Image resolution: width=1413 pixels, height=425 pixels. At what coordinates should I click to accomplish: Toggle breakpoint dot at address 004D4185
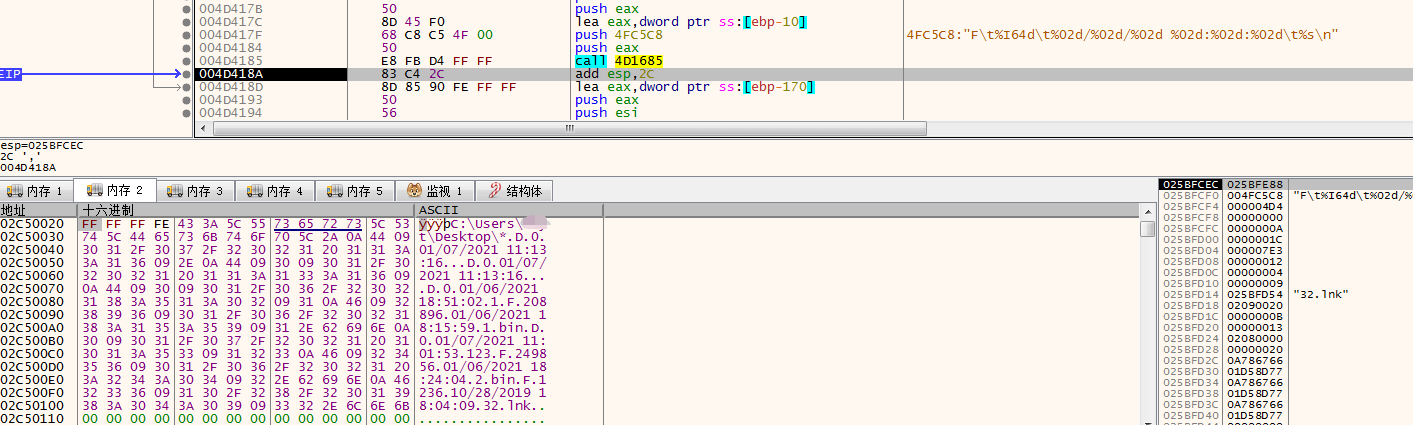(x=186, y=60)
